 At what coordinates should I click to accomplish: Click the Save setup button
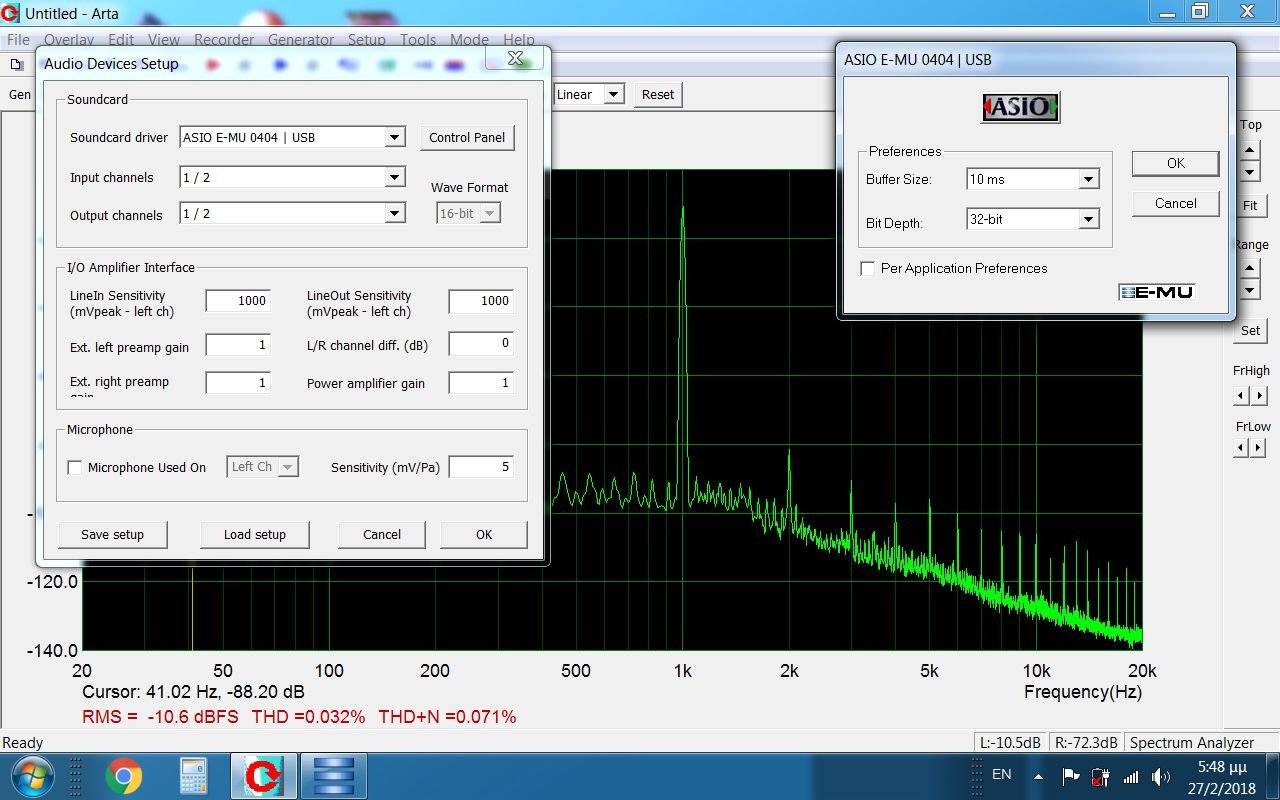(x=112, y=535)
